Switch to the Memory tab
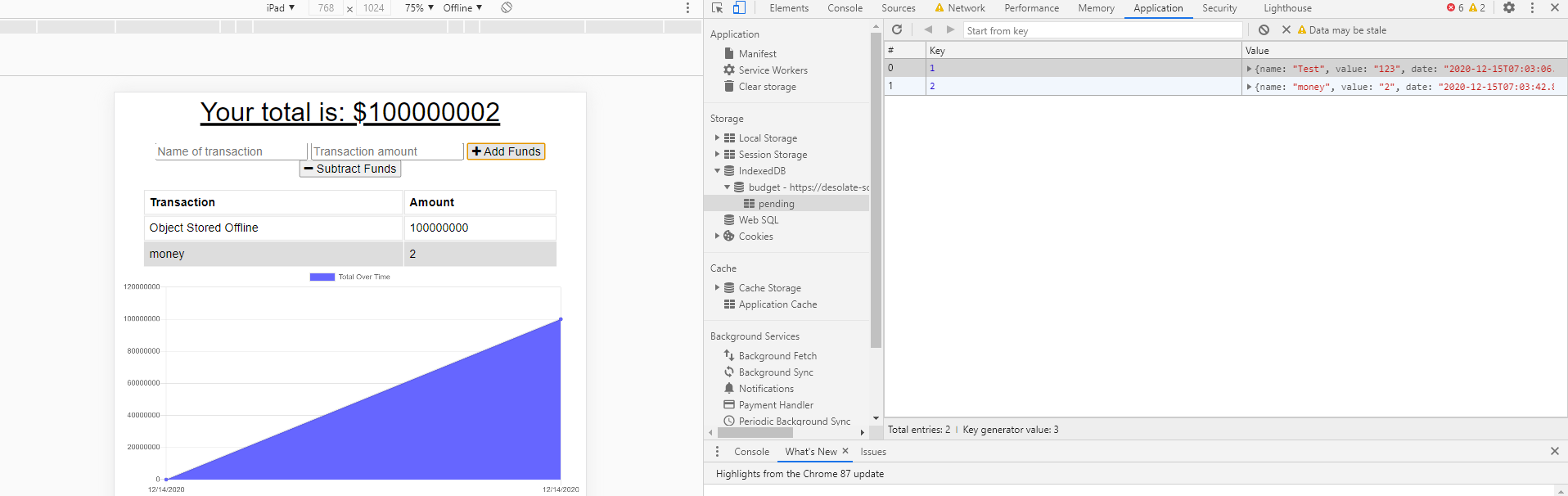 coord(1096,8)
